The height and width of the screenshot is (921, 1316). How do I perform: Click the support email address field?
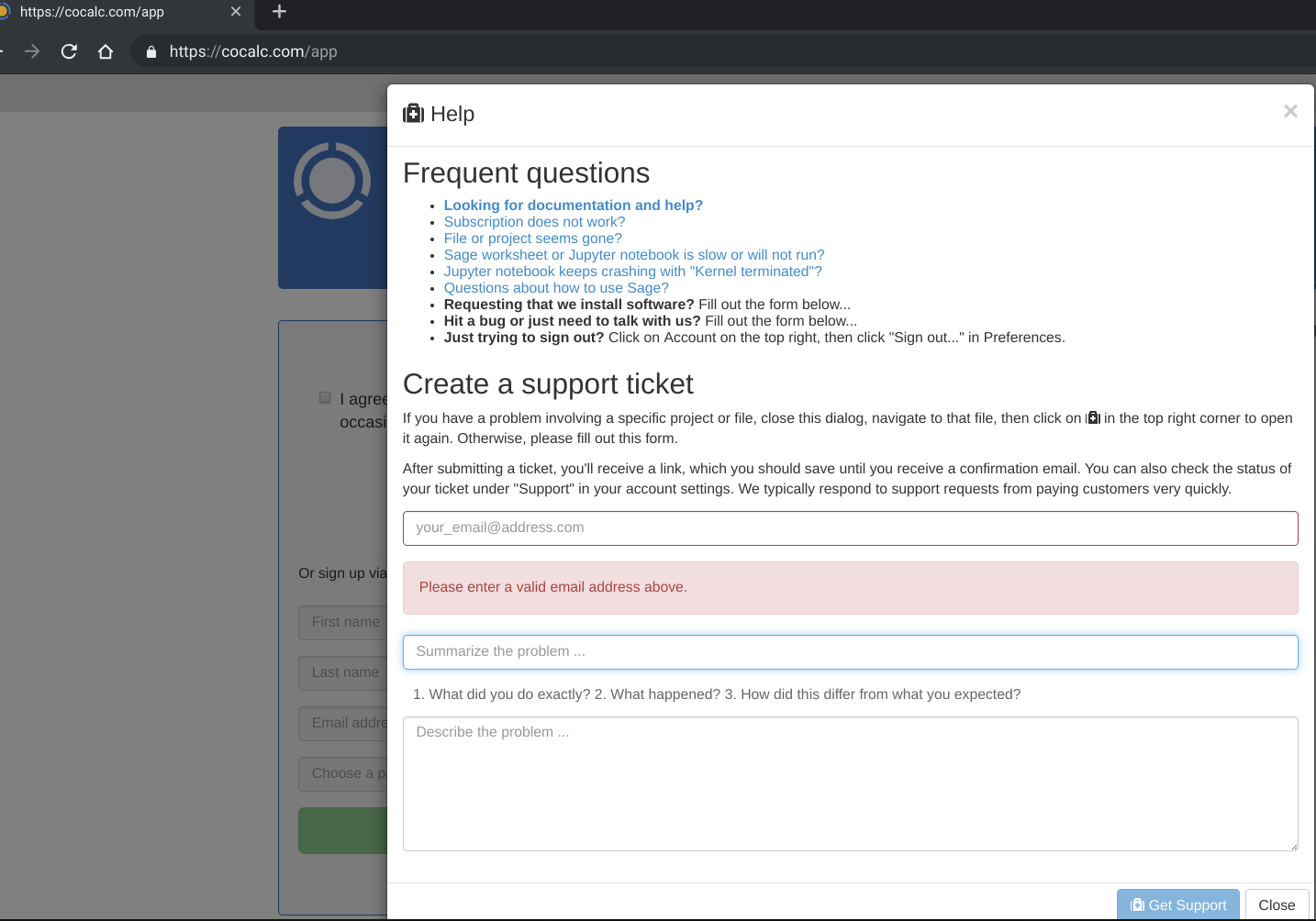click(x=850, y=527)
